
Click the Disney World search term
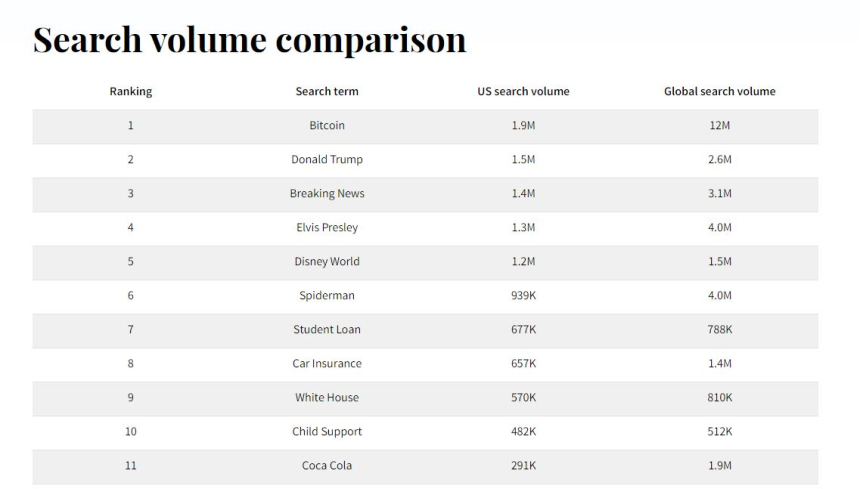pos(327,262)
